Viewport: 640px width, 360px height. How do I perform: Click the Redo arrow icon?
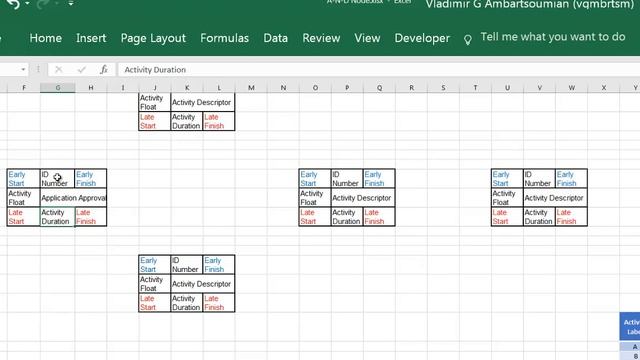42,4
